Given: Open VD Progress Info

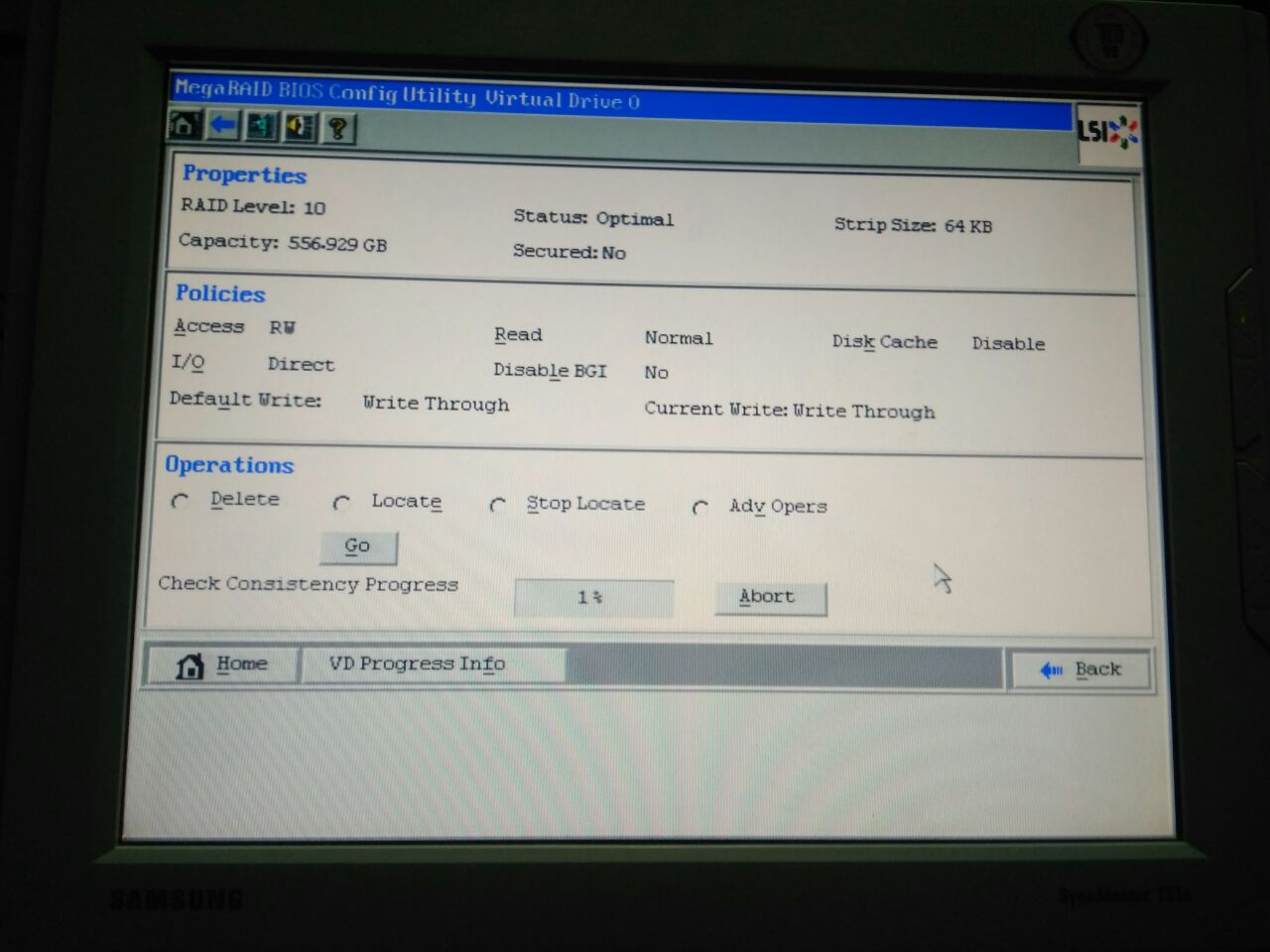Looking at the screenshot, I should (x=432, y=664).
